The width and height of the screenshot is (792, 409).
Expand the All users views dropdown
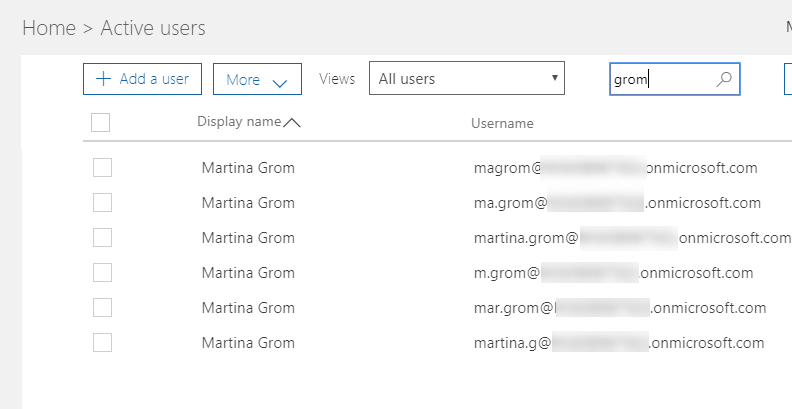click(x=467, y=78)
